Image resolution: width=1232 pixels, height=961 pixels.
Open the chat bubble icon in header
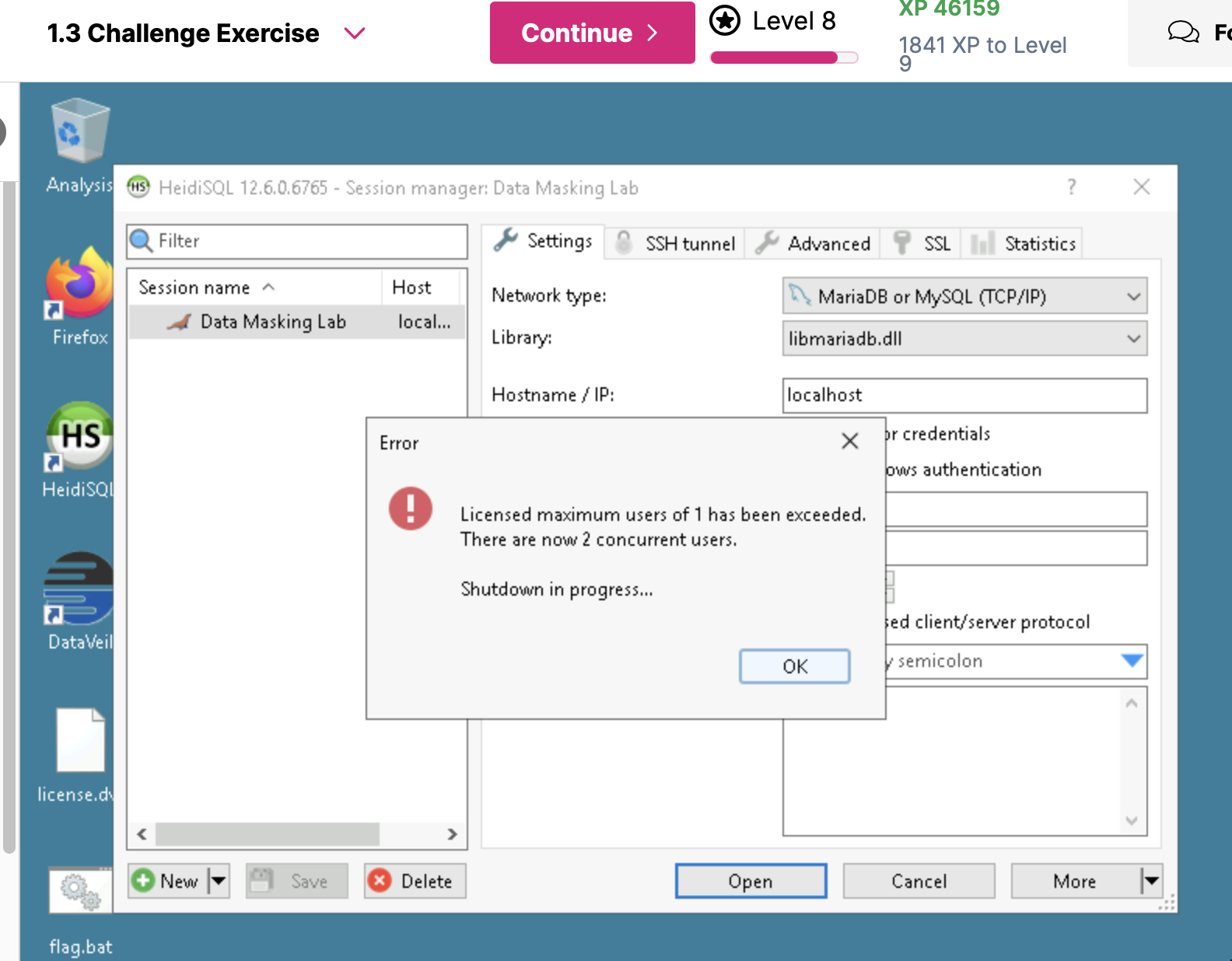tap(1183, 33)
